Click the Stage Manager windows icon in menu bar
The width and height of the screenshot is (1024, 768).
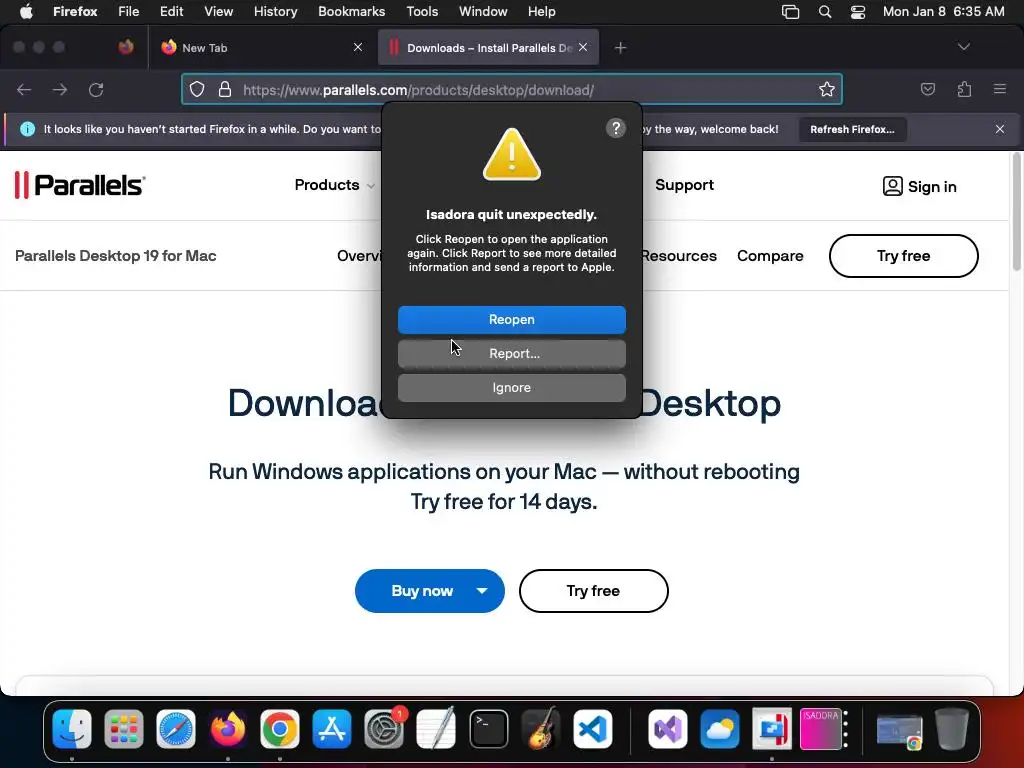[790, 12]
